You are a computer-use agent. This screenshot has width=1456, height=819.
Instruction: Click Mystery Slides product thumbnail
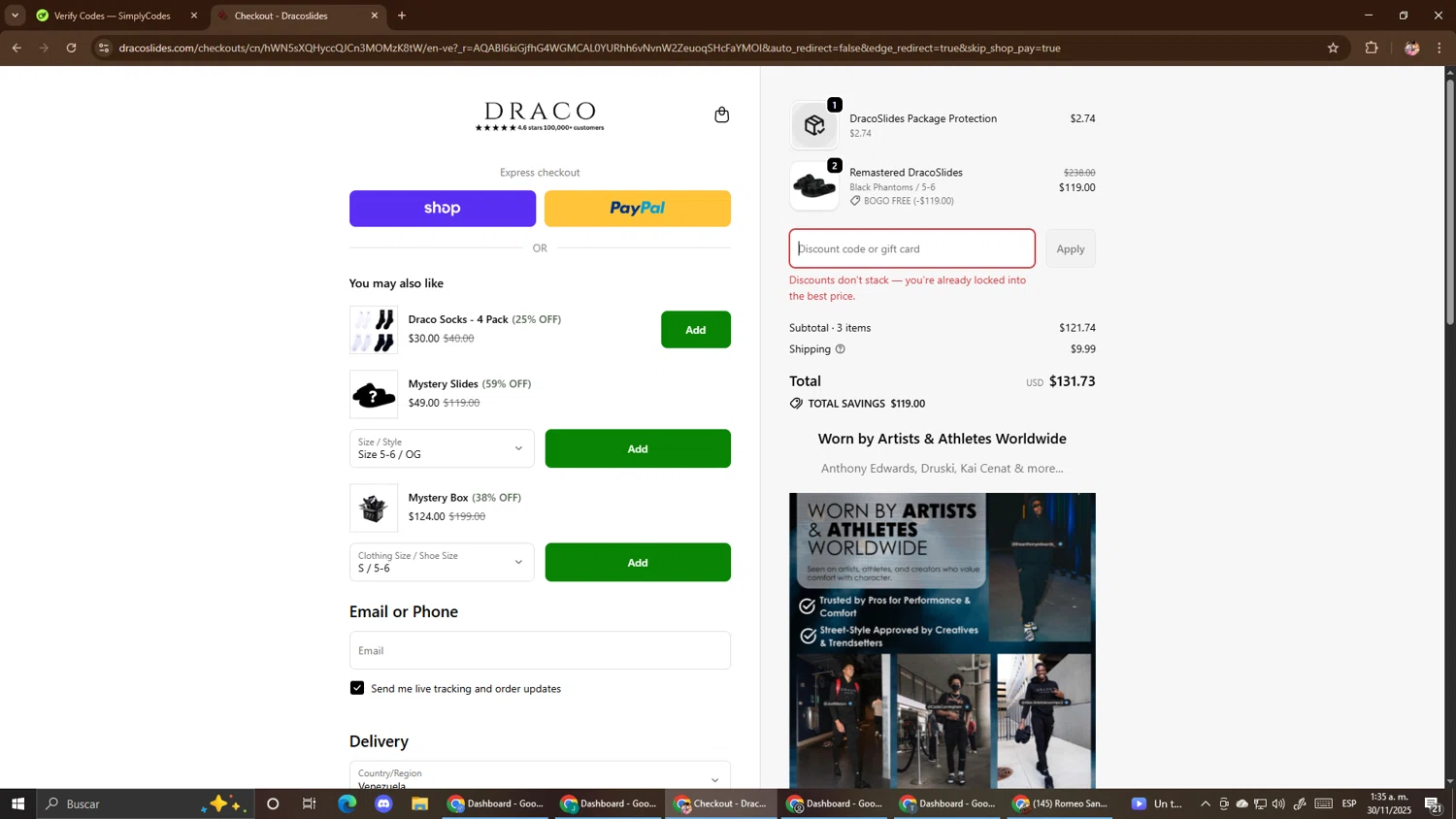(x=374, y=395)
